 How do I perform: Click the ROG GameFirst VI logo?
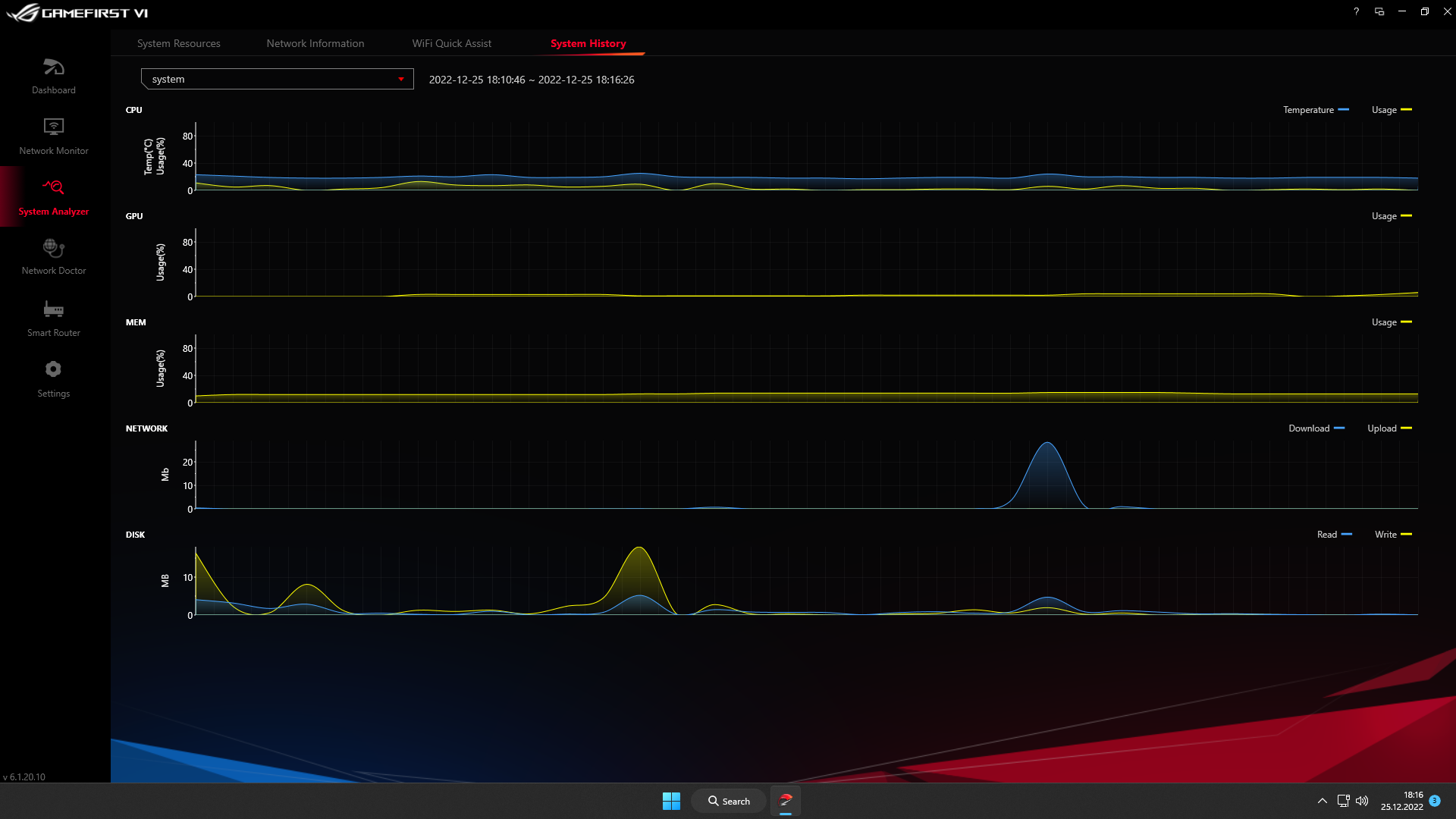tap(77, 13)
